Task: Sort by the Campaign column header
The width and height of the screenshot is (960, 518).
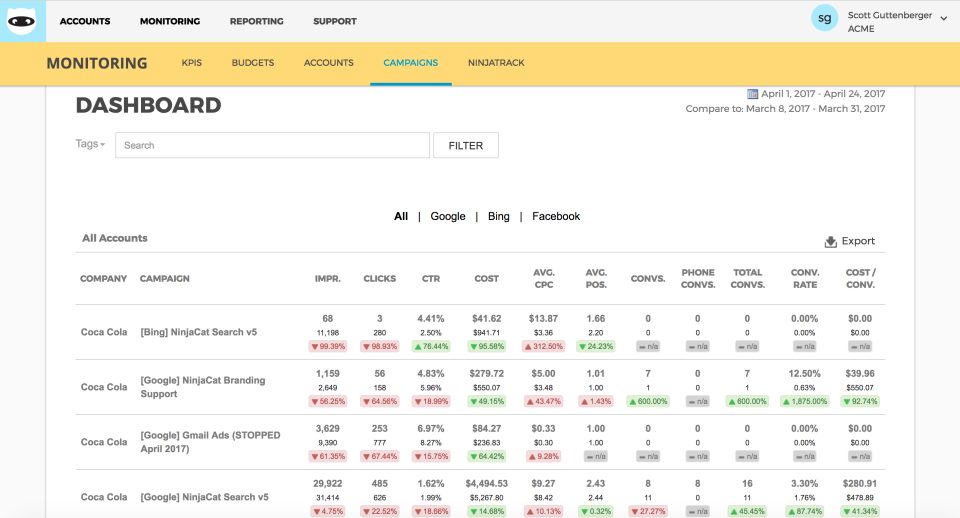Action: 165,279
